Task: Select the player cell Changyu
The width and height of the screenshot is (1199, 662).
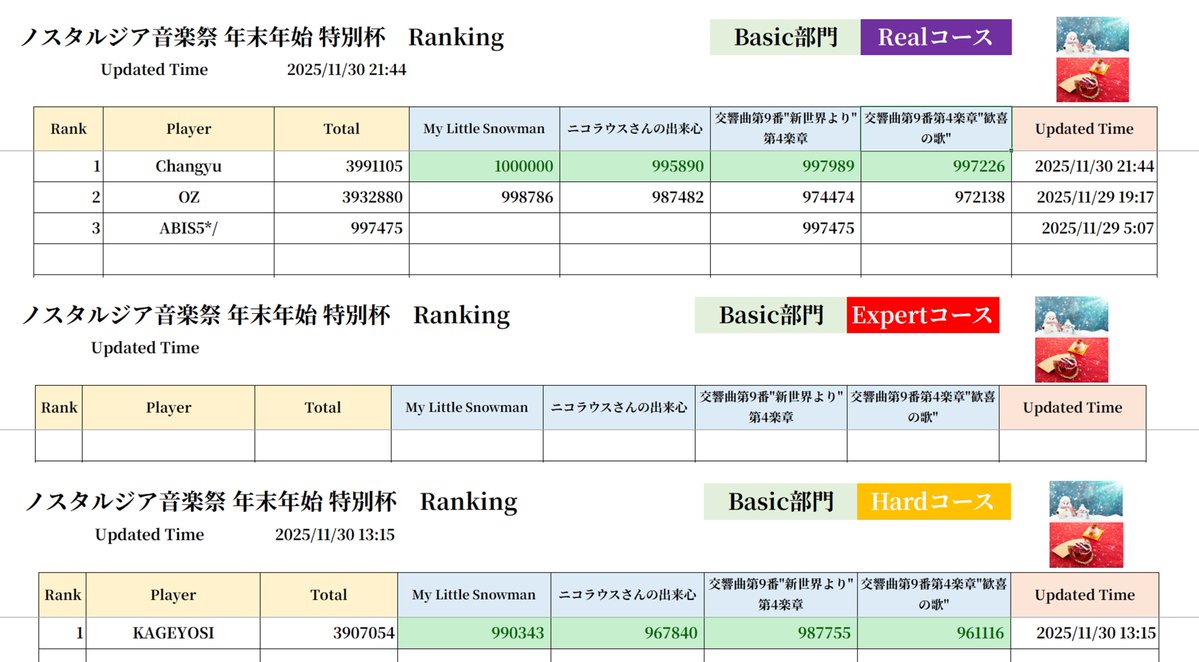Action: (189, 166)
